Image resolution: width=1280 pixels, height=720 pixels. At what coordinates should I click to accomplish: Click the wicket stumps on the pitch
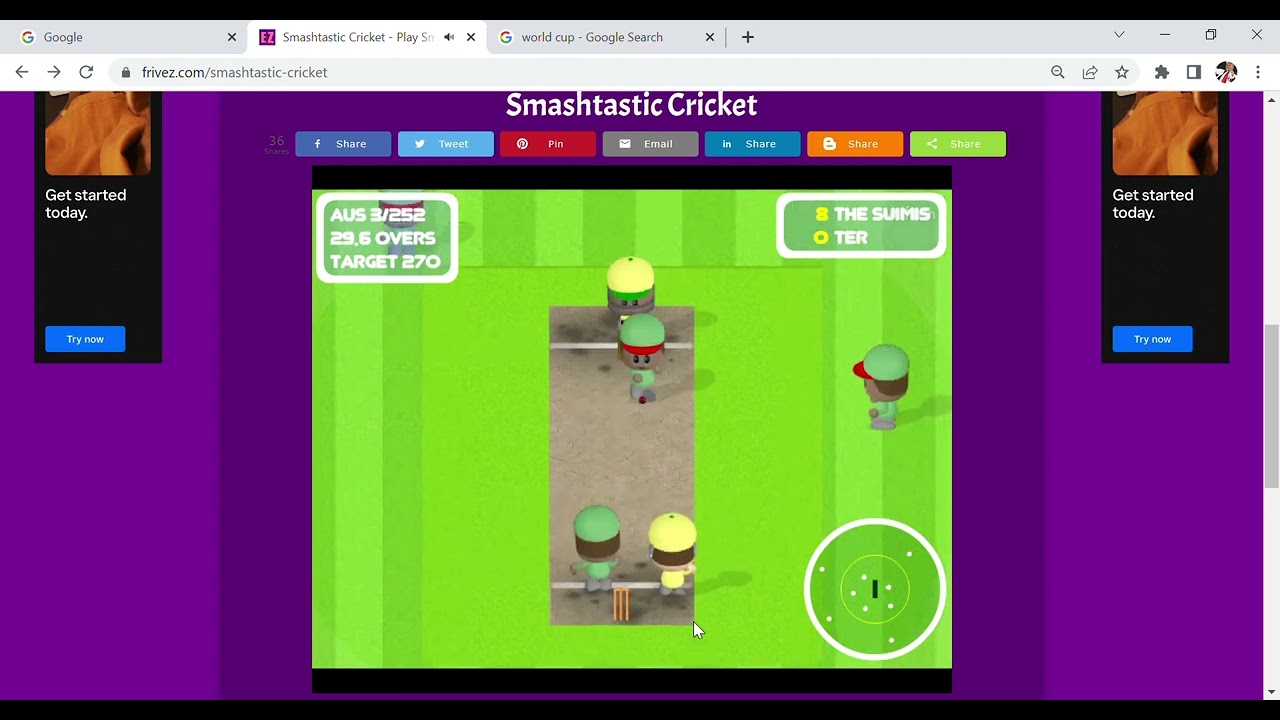click(x=621, y=603)
